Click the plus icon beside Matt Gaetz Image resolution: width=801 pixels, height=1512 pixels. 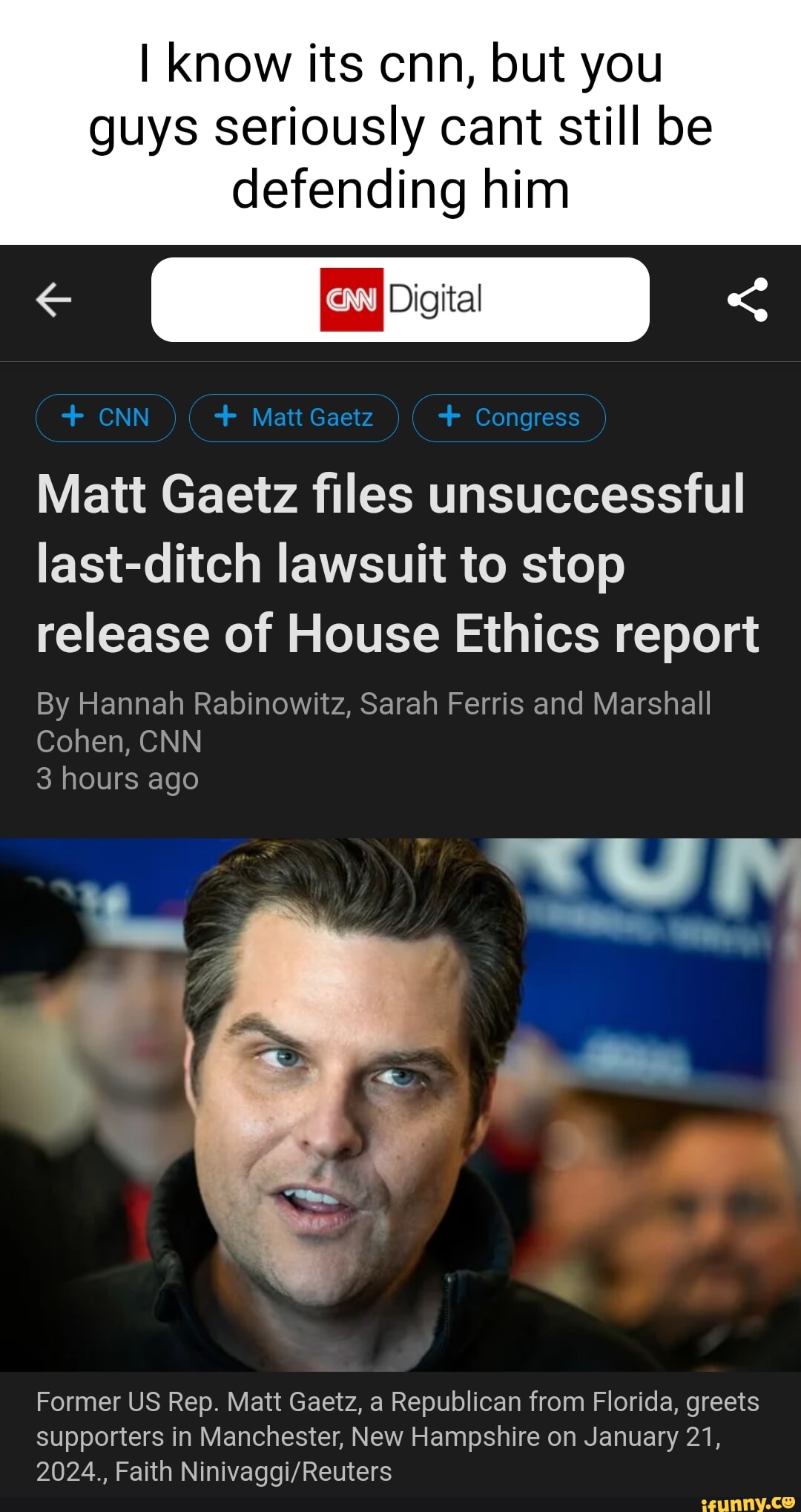tap(226, 417)
